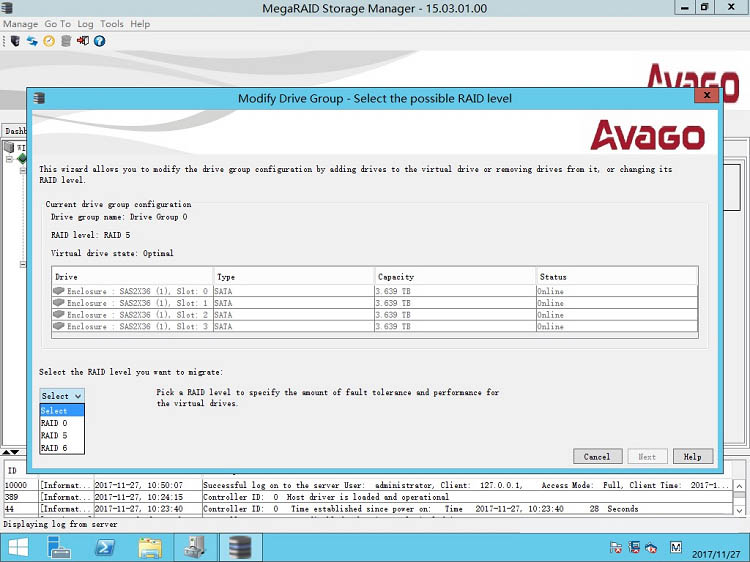Screen dimensions: 750x562
Task: Select the Slot: 0 drive row
Action: (x=375, y=291)
